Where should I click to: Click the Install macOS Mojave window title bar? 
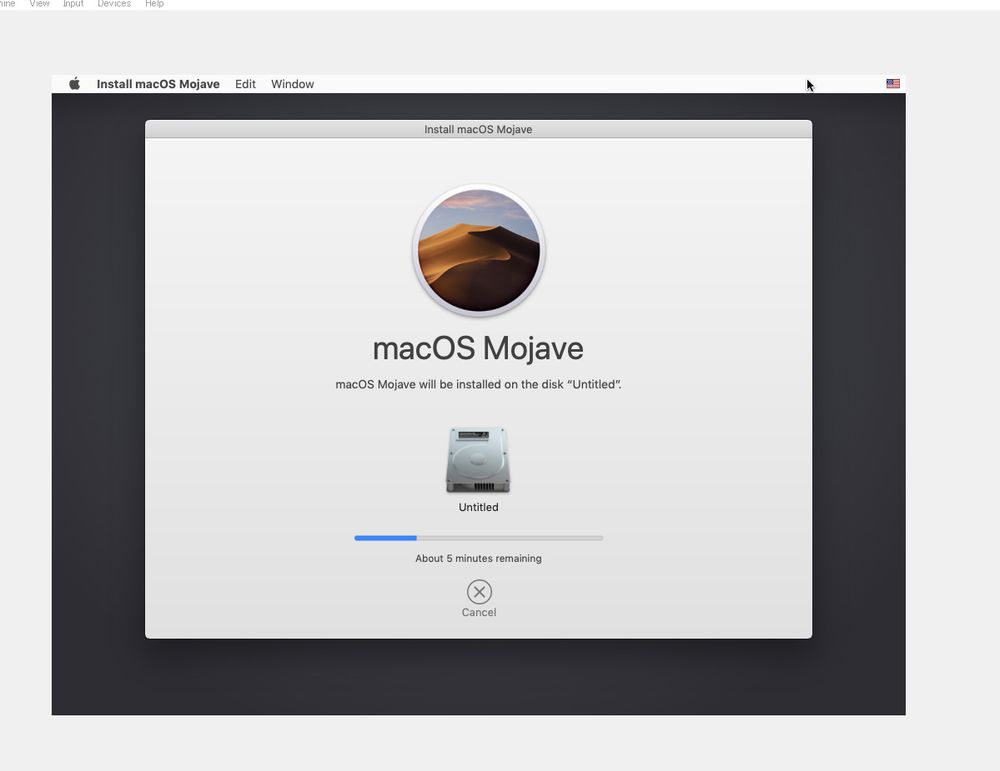[x=478, y=129]
